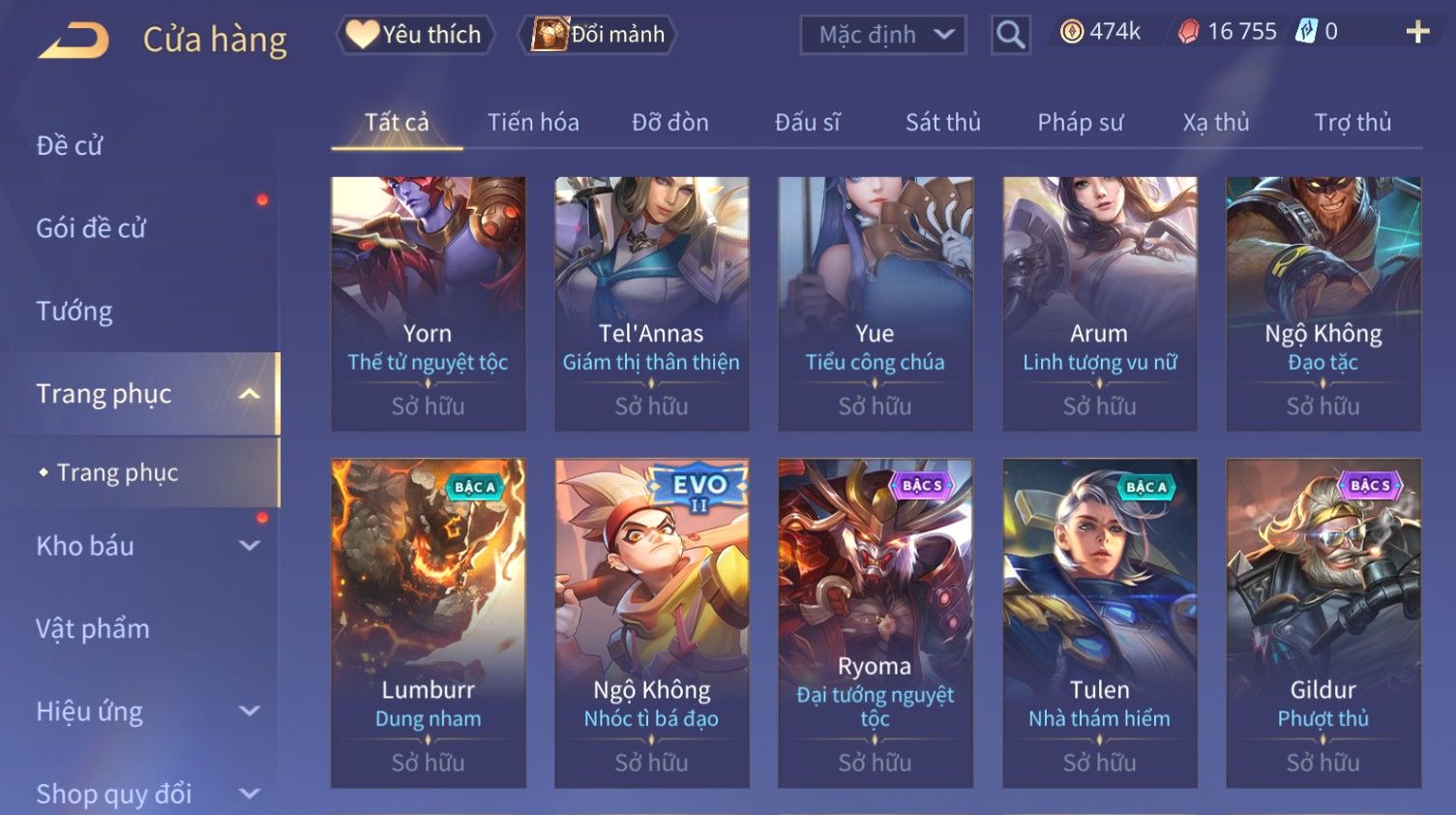Open the Mặc định sort dropdown

(882, 36)
